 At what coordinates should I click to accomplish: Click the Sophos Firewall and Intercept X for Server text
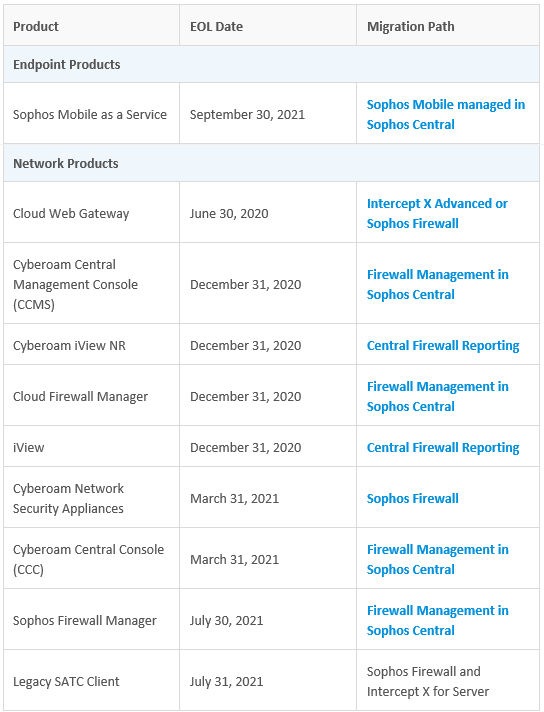click(x=428, y=681)
